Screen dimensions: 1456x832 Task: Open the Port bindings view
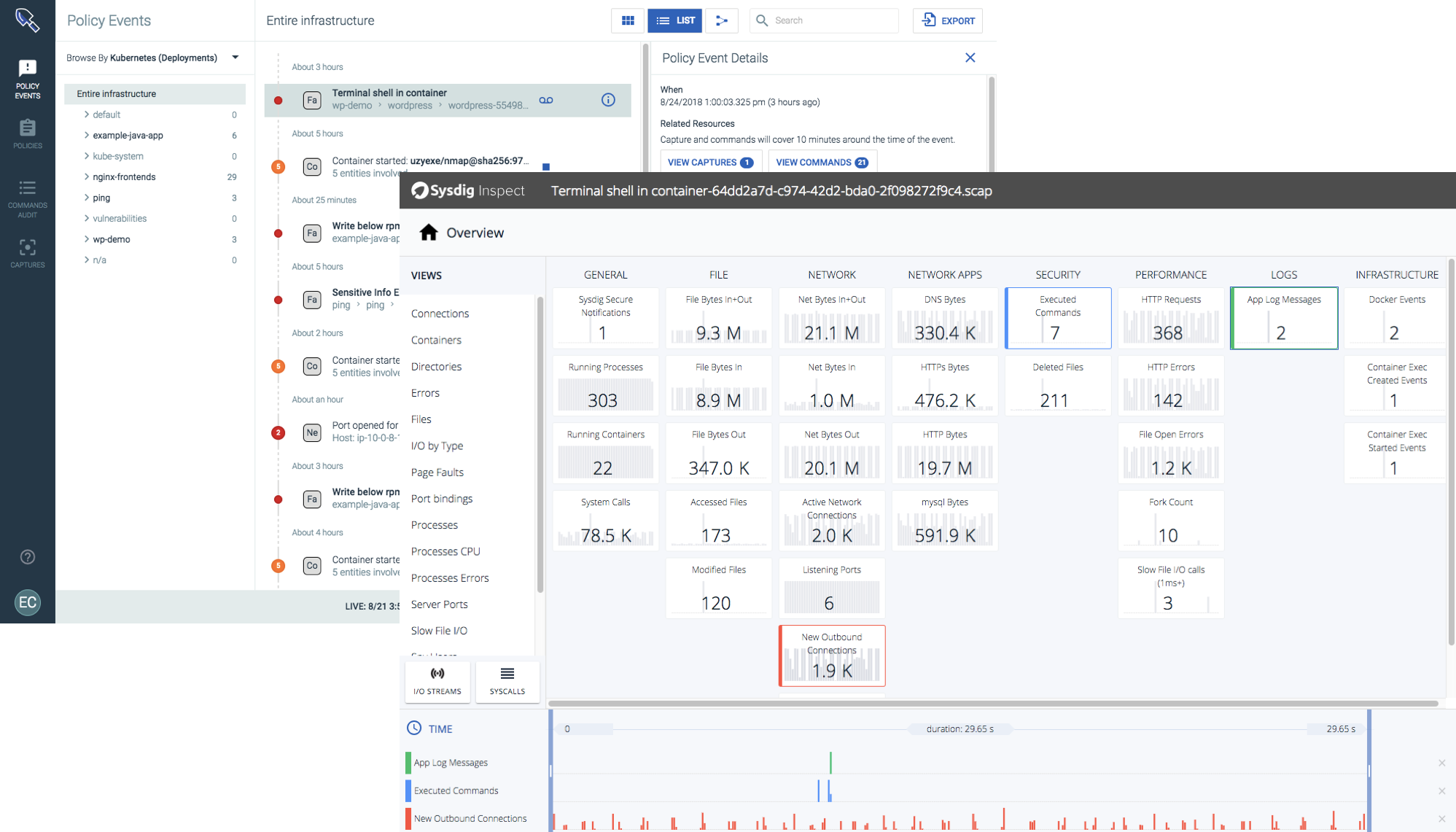click(442, 499)
